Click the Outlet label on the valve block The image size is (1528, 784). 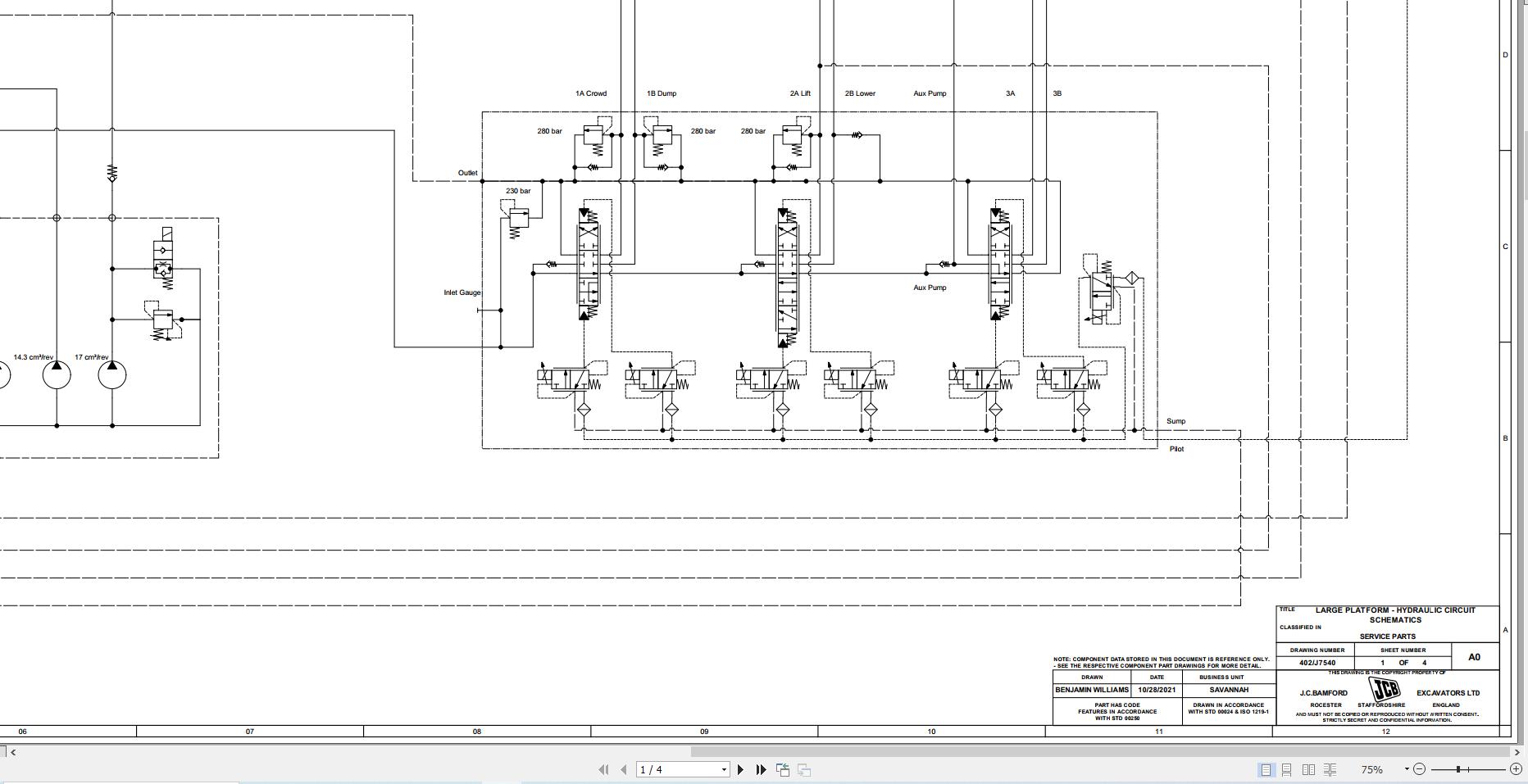(x=467, y=173)
